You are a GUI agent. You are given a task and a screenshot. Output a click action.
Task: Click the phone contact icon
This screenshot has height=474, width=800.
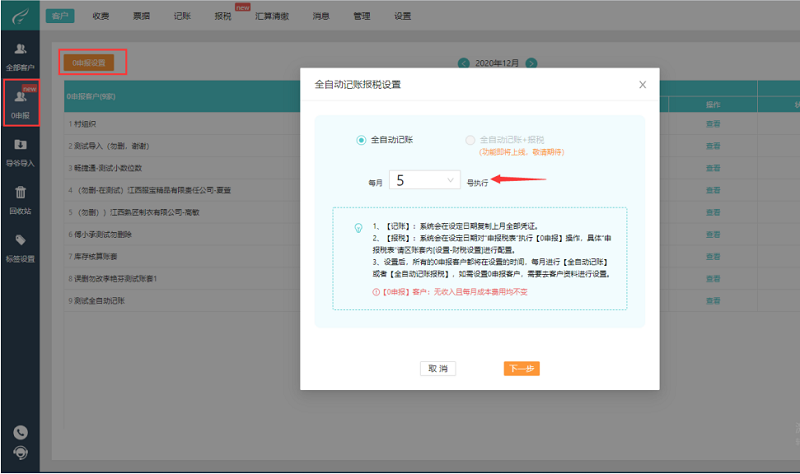(x=20, y=432)
